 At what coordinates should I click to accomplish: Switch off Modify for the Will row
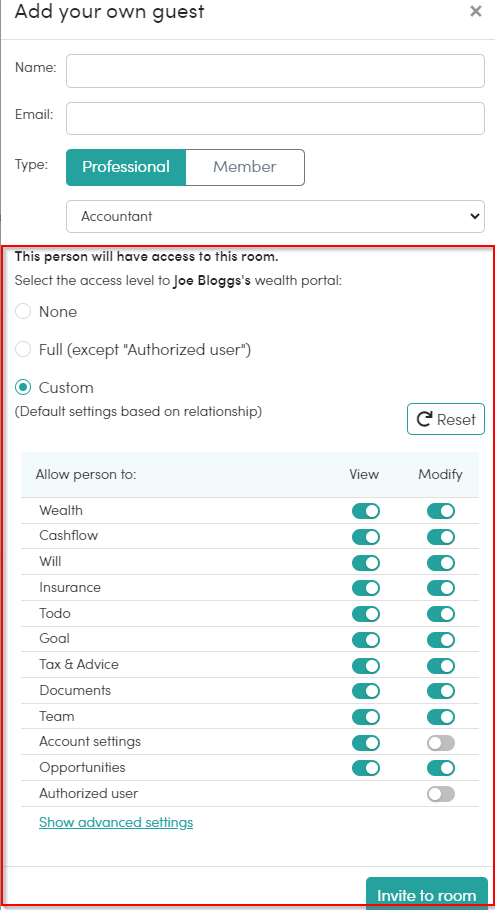(x=441, y=562)
